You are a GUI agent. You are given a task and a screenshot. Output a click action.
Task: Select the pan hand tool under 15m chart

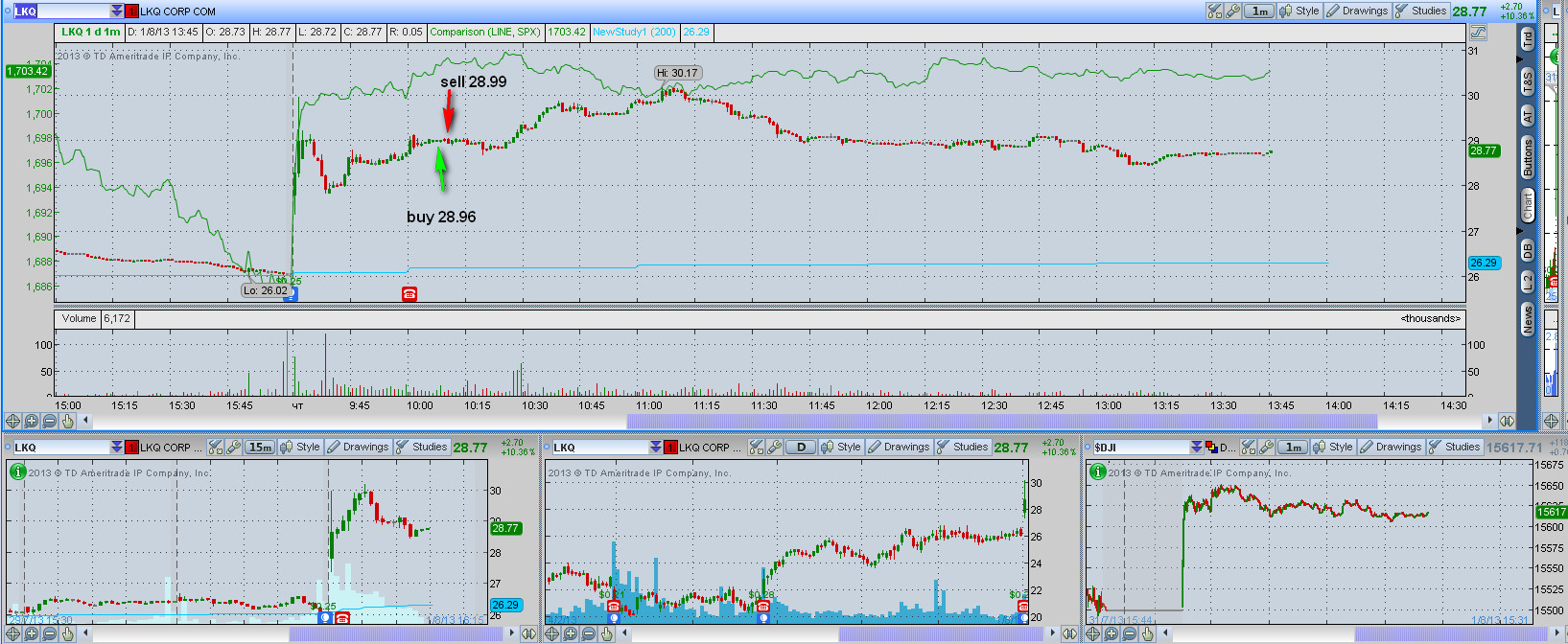click(68, 633)
